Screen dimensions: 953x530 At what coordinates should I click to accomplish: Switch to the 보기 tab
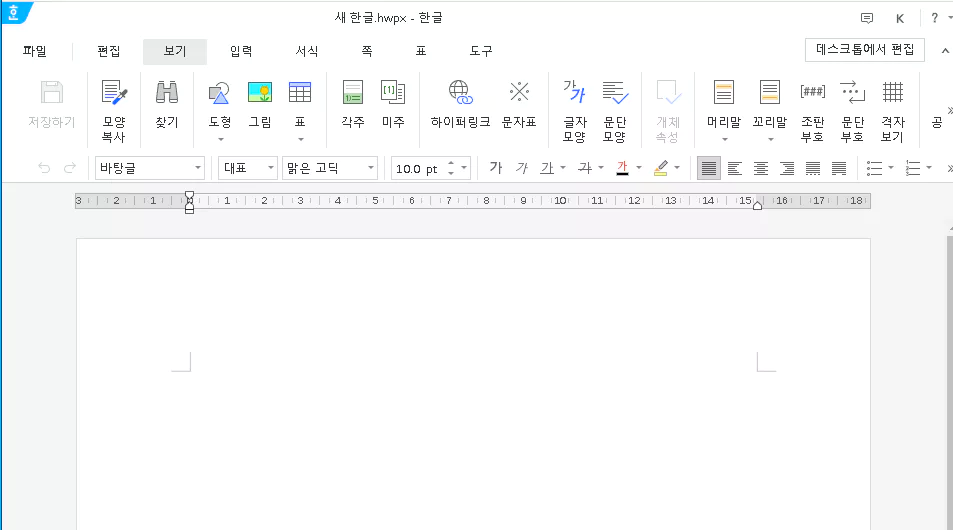[174, 52]
